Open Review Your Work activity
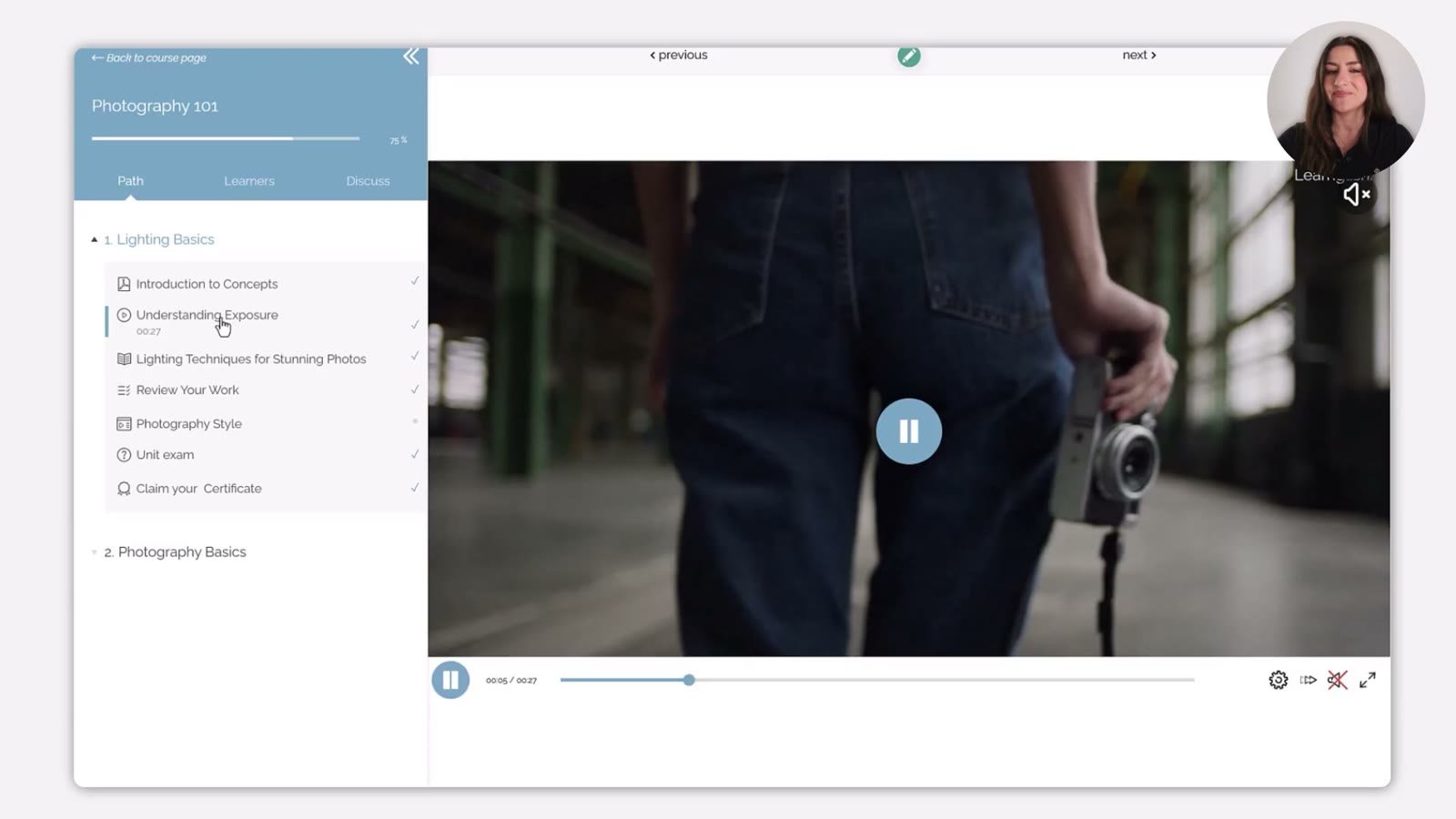This screenshot has width=1456, height=819. pyautogui.click(x=187, y=389)
